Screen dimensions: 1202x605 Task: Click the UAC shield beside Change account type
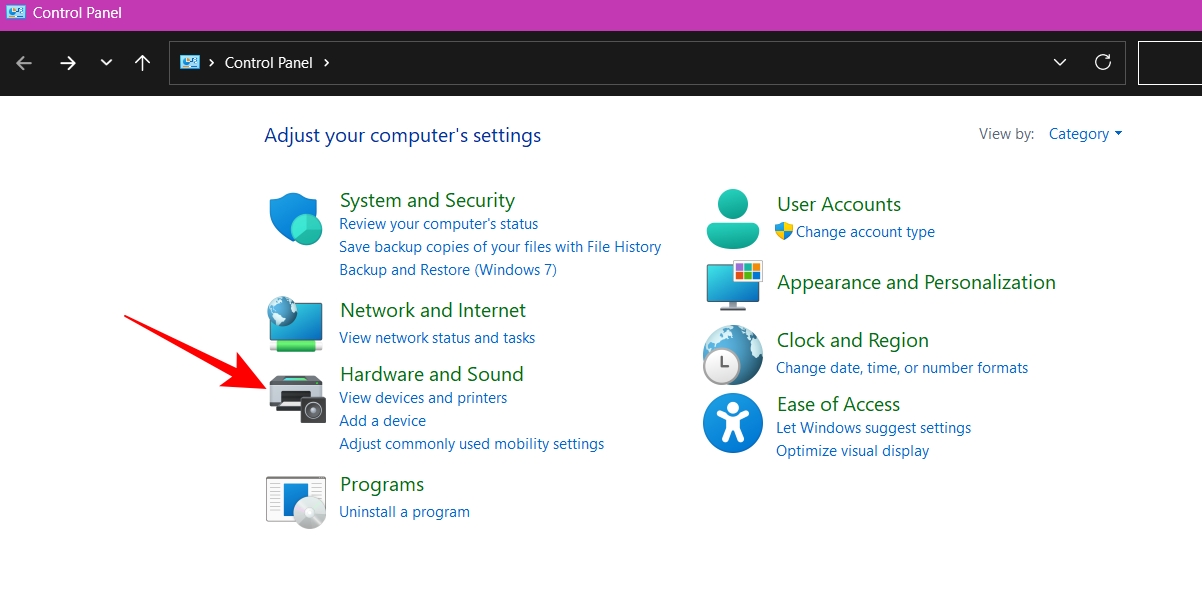(x=784, y=231)
